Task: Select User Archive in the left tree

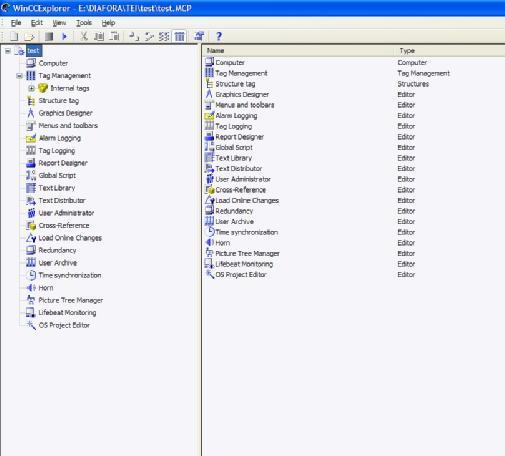Action: tap(58, 263)
